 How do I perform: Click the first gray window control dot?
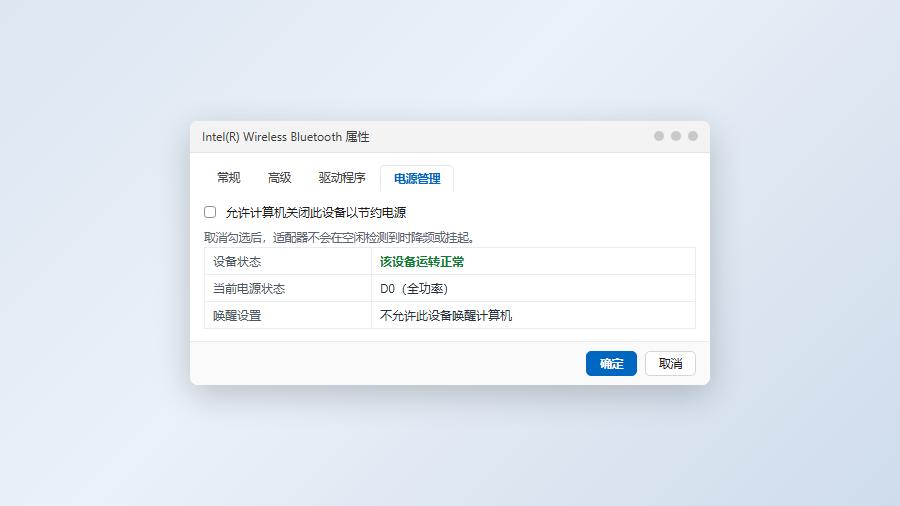(x=659, y=136)
